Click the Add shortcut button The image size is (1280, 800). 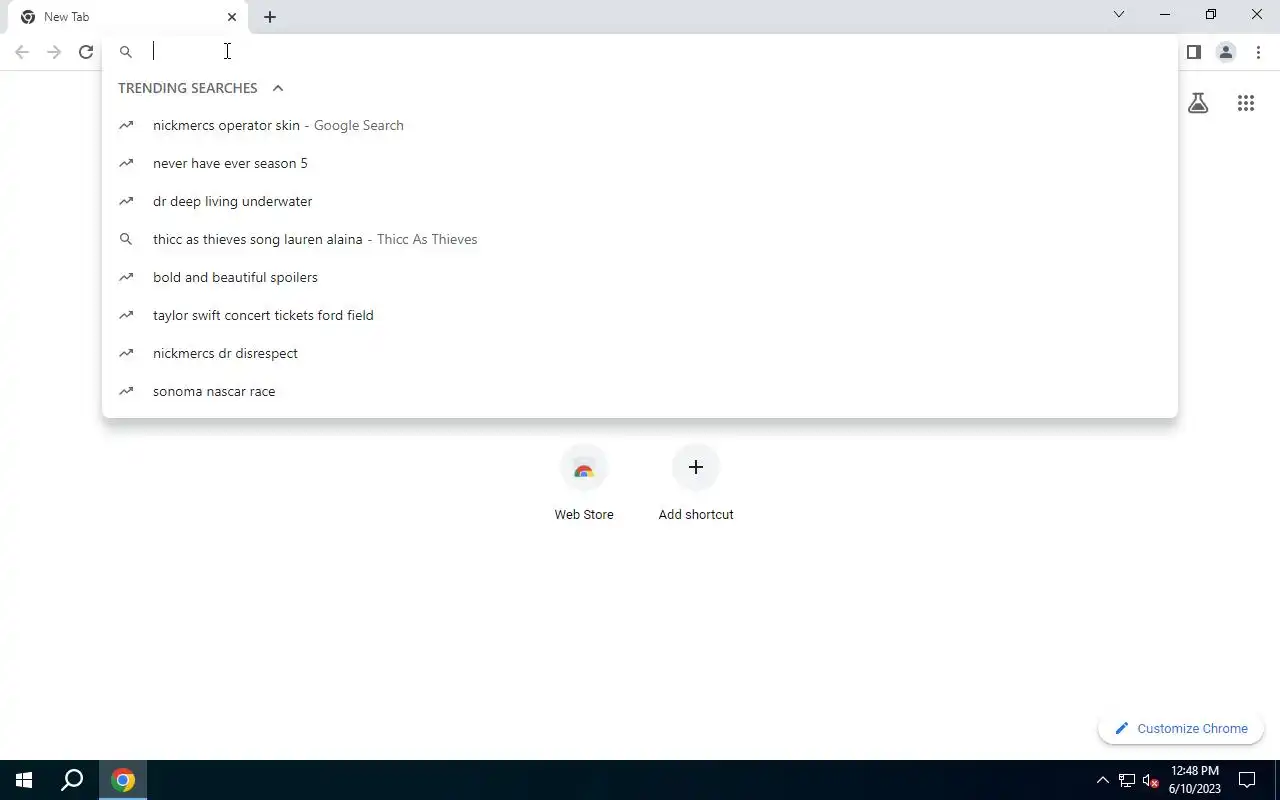coord(696,484)
